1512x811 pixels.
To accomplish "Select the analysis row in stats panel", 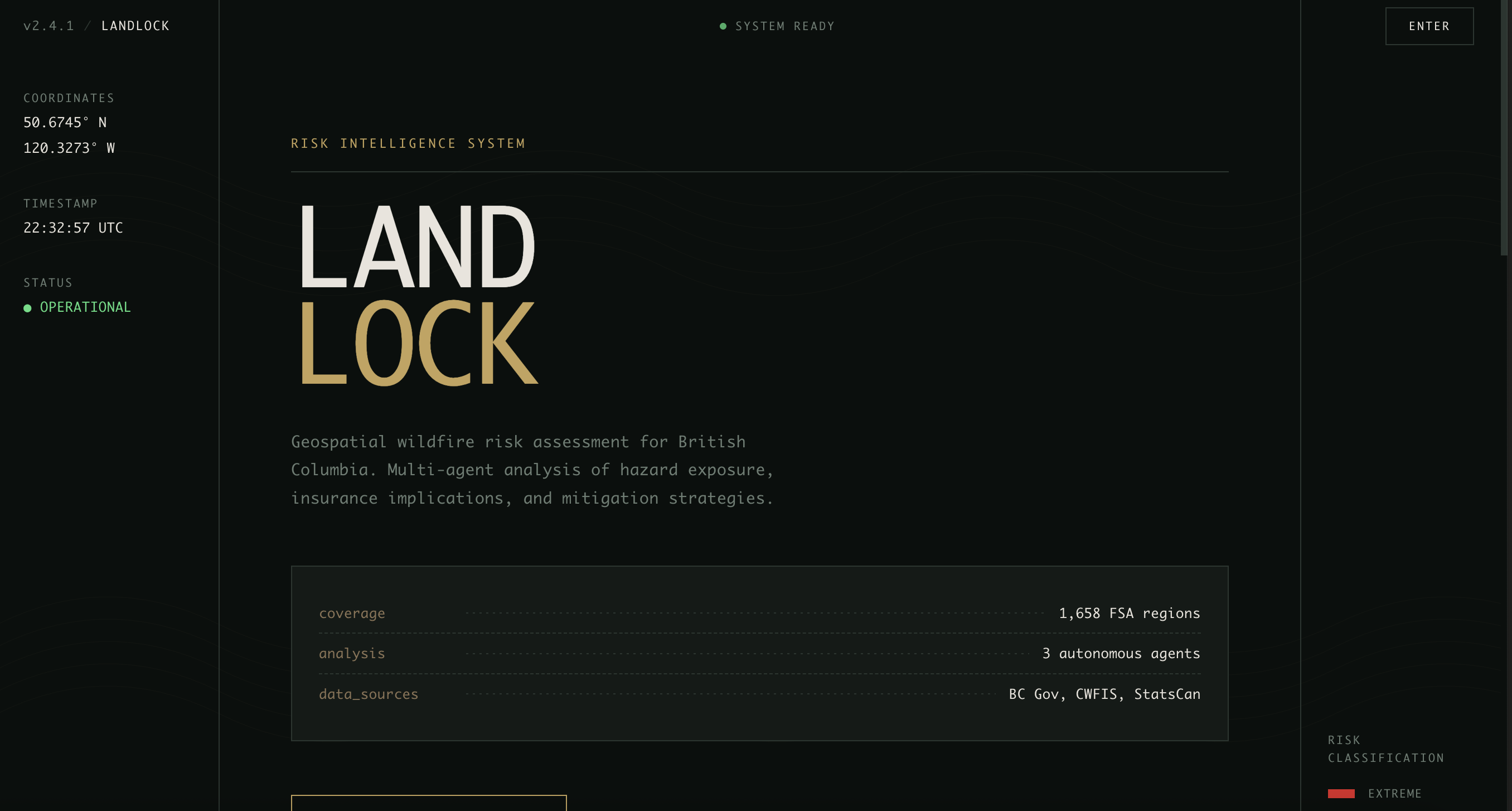I will 759,653.
